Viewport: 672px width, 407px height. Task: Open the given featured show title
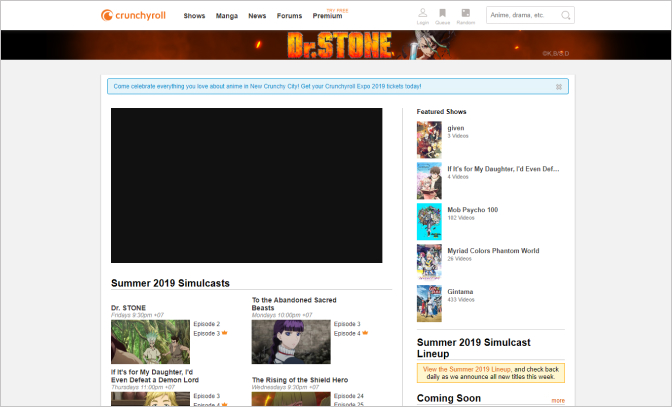point(456,128)
